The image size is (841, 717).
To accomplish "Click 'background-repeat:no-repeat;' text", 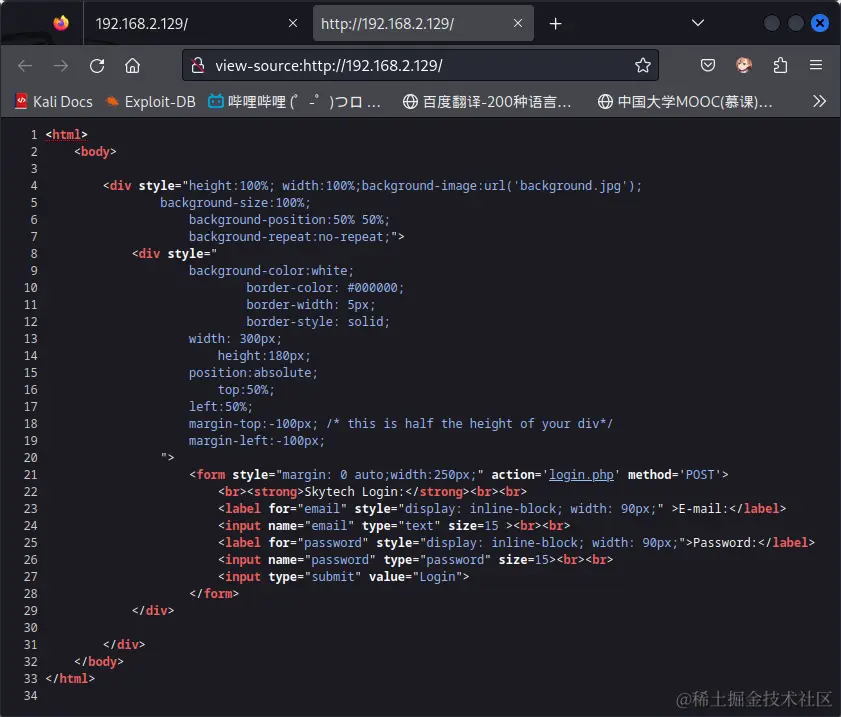I will click(x=289, y=236).
